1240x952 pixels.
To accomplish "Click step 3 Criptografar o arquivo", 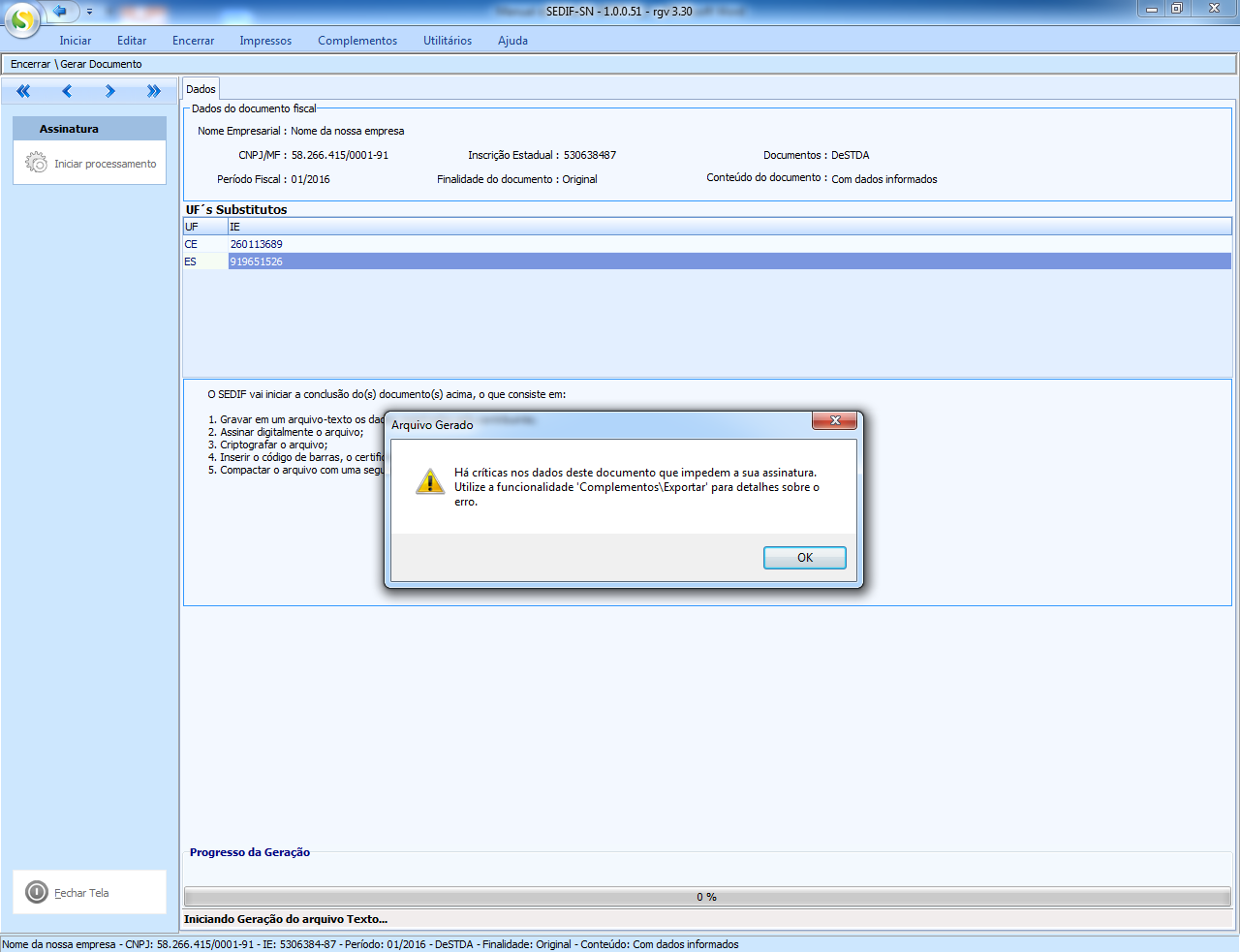I will click(268, 445).
